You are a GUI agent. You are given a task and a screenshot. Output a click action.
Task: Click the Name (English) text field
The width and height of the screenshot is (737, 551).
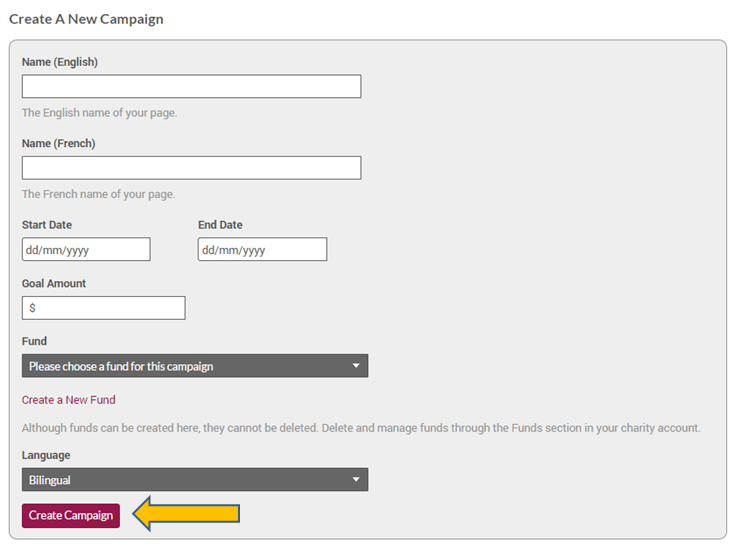pyautogui.click(x=191, y=87)
